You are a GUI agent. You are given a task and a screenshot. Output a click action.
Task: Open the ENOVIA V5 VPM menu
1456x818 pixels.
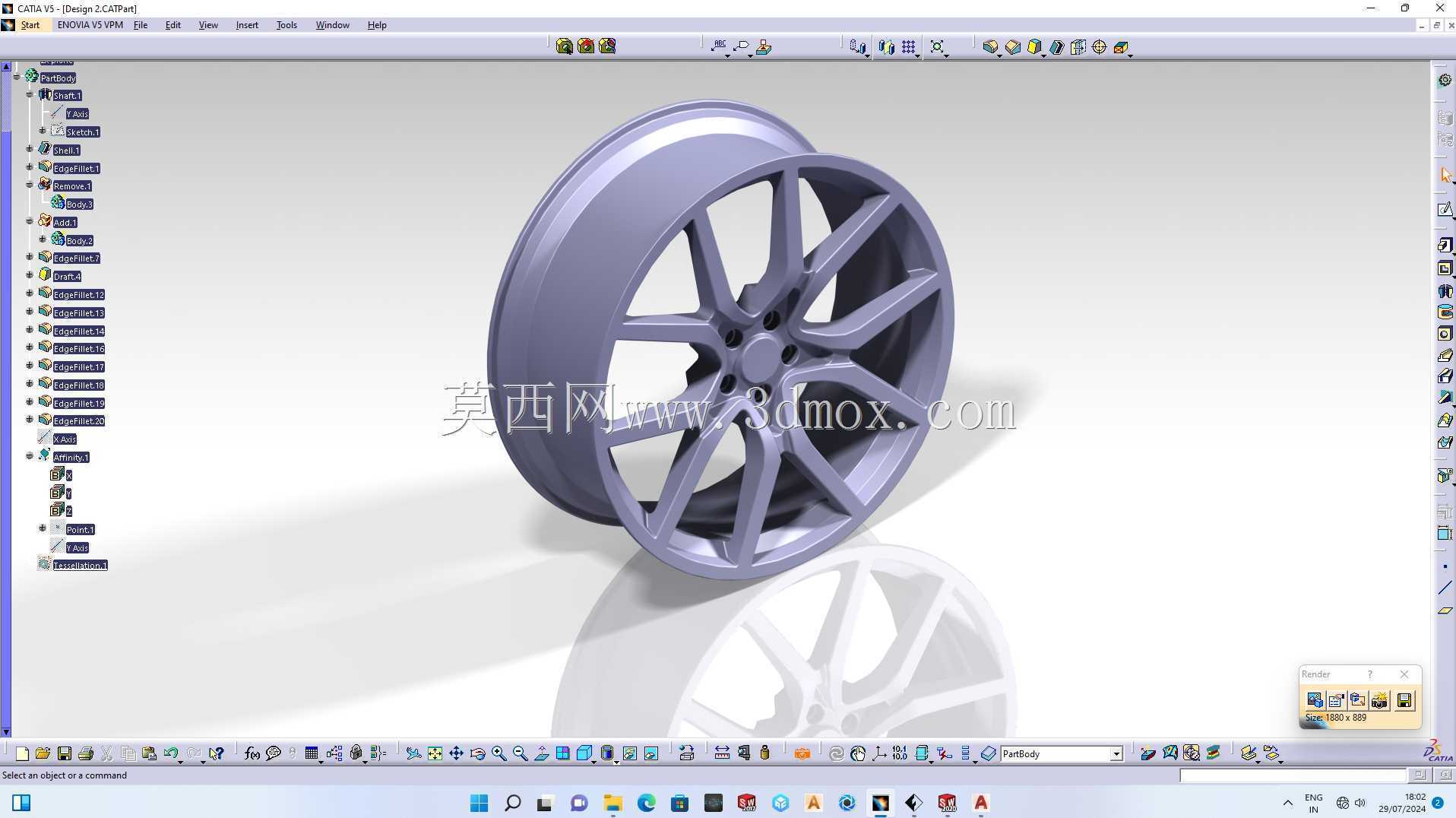pyautogui.click(x=90, y=25)
